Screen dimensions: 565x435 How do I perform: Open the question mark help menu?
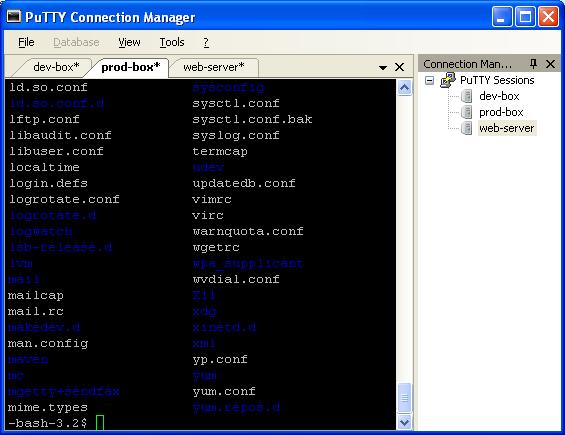[x=206, y=42]
